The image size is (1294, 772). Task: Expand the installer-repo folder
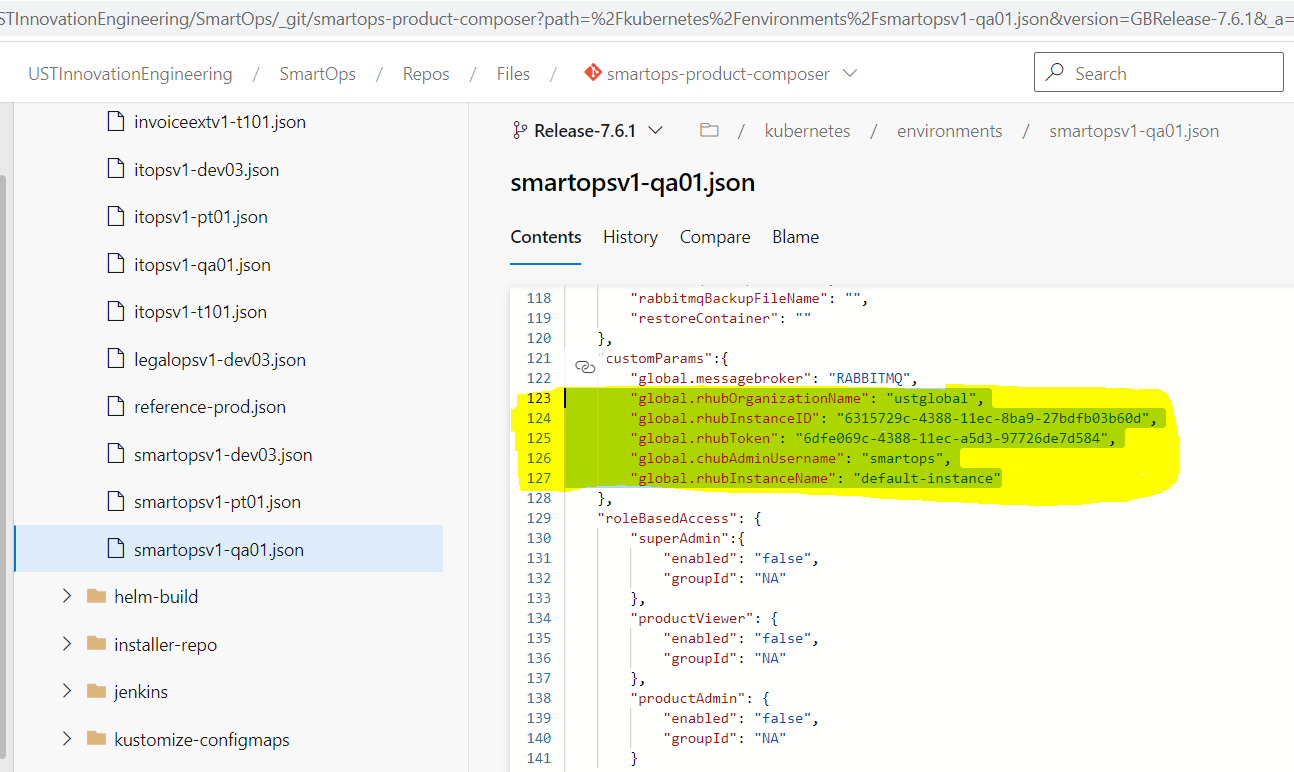pyautogui.click(x=67, y=644)
